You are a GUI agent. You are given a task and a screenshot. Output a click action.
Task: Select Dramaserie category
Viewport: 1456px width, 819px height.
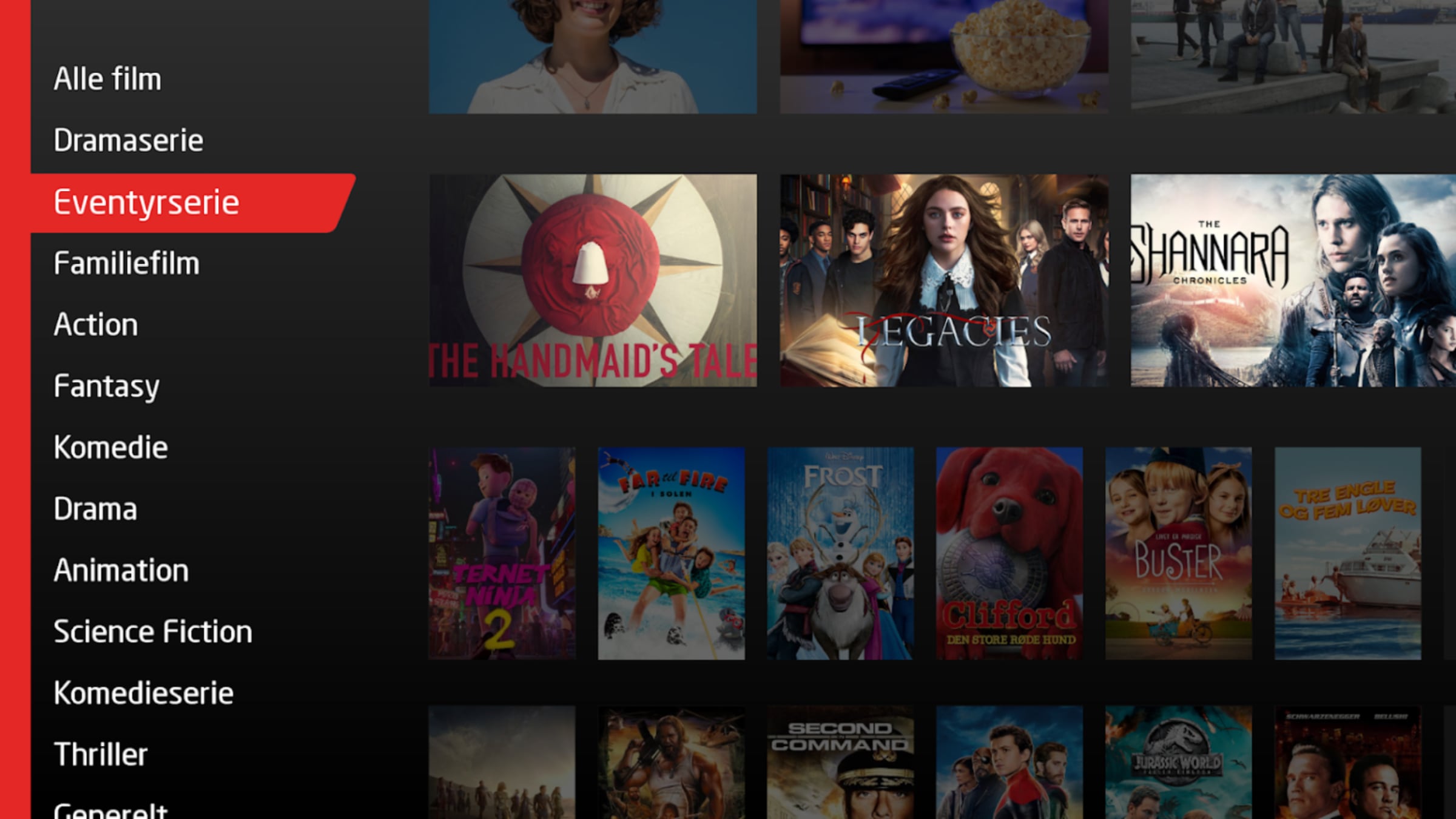tap(128, 140)
